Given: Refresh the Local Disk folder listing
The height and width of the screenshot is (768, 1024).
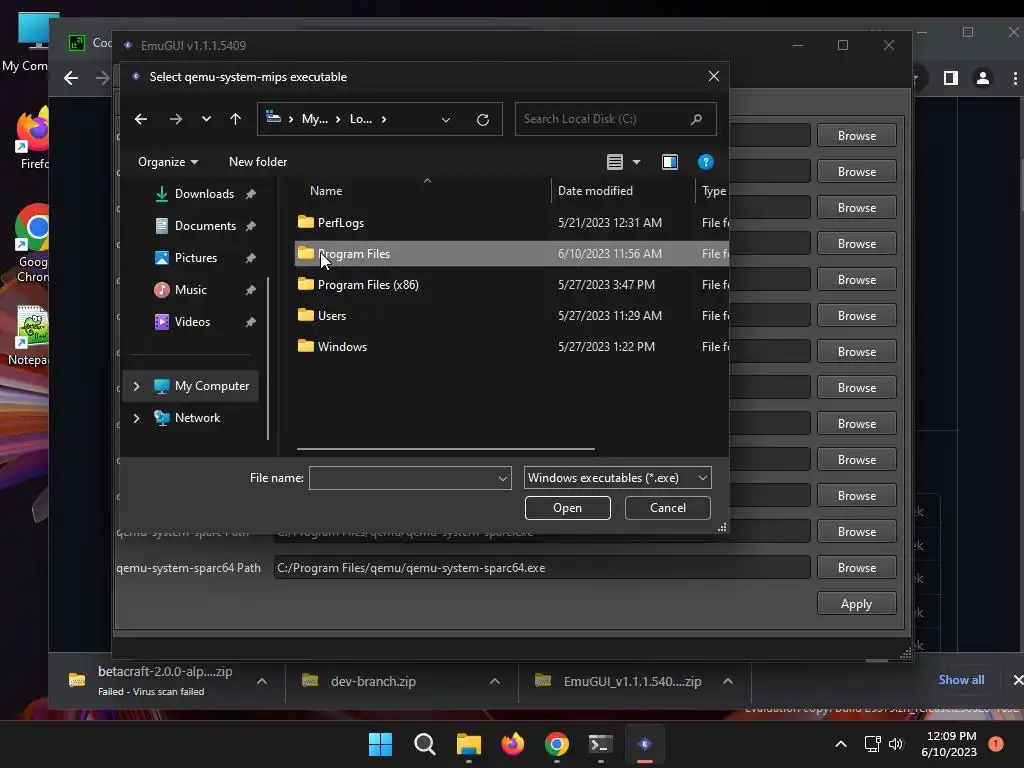Looking at the screenshot, I should [483, 120].
